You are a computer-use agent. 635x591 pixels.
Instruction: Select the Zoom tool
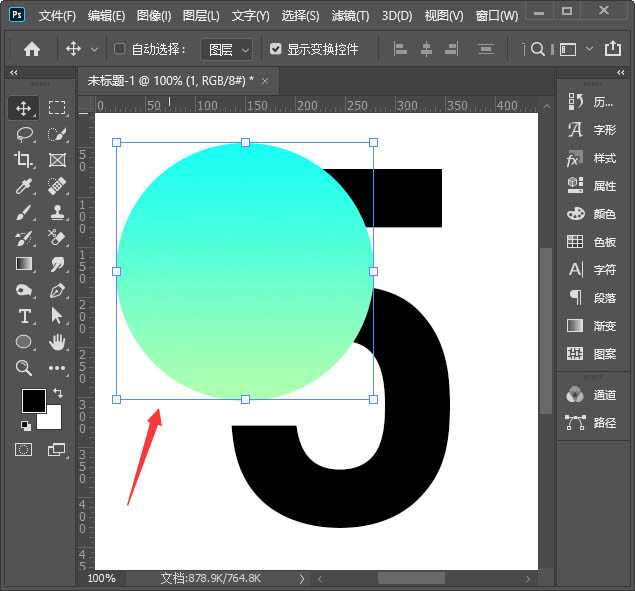click(24, 368)
